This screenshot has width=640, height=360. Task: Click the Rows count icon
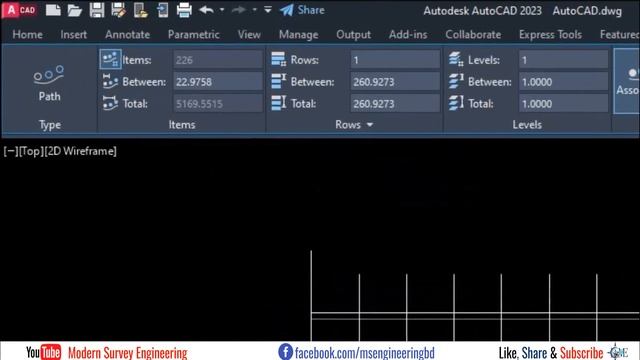click(x=279, y=60)
